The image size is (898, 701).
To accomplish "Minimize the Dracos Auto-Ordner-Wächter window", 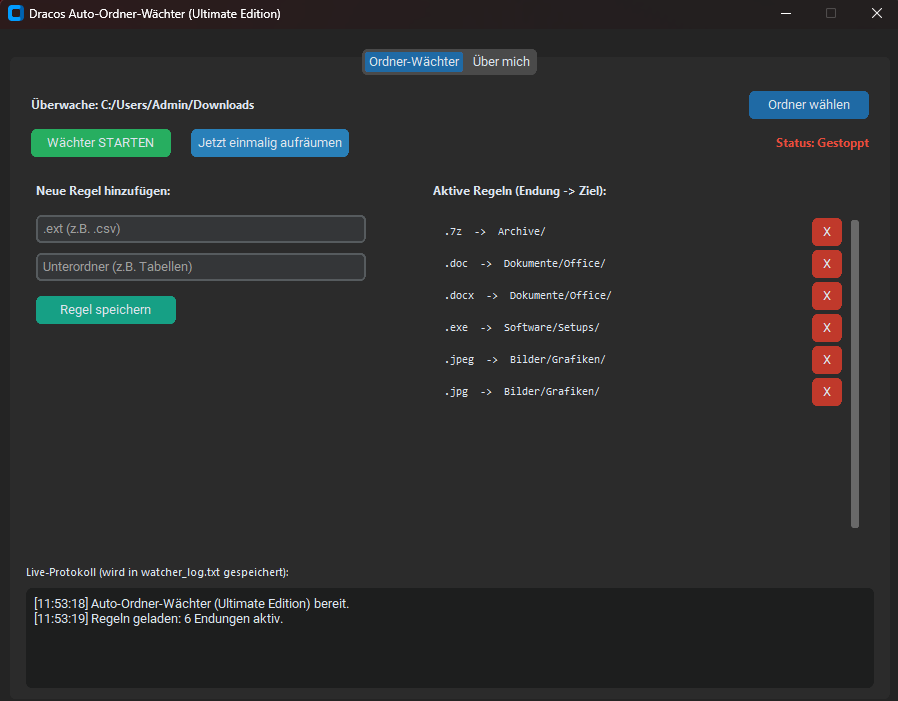I will tap(786, 13).
